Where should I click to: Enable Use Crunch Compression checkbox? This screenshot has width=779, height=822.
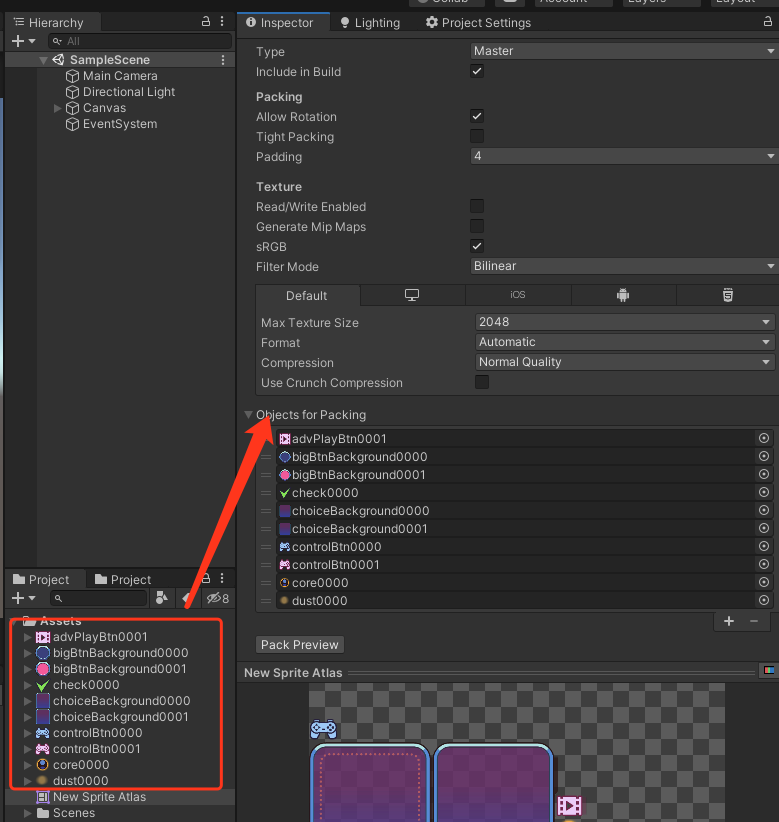482,382
